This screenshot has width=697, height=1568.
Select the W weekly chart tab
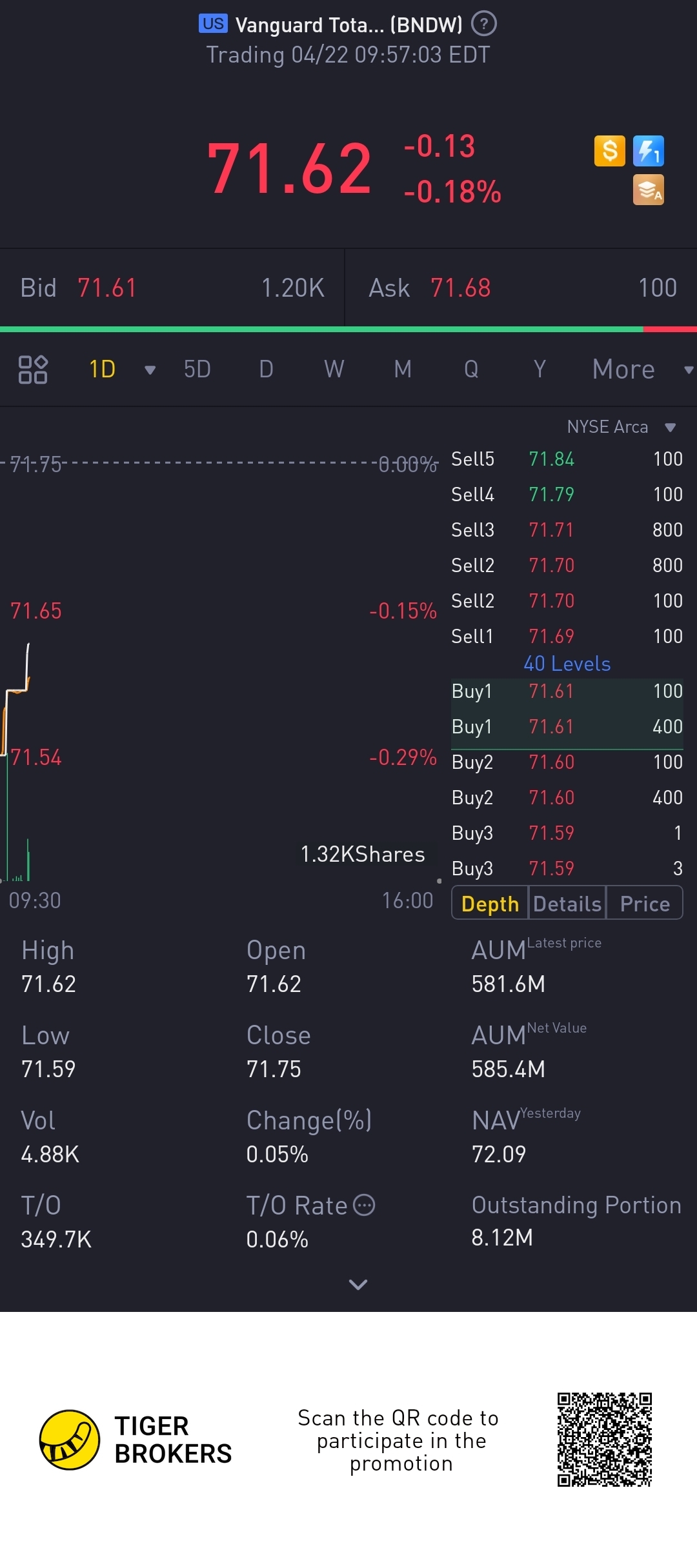click(x=334, y=370)
